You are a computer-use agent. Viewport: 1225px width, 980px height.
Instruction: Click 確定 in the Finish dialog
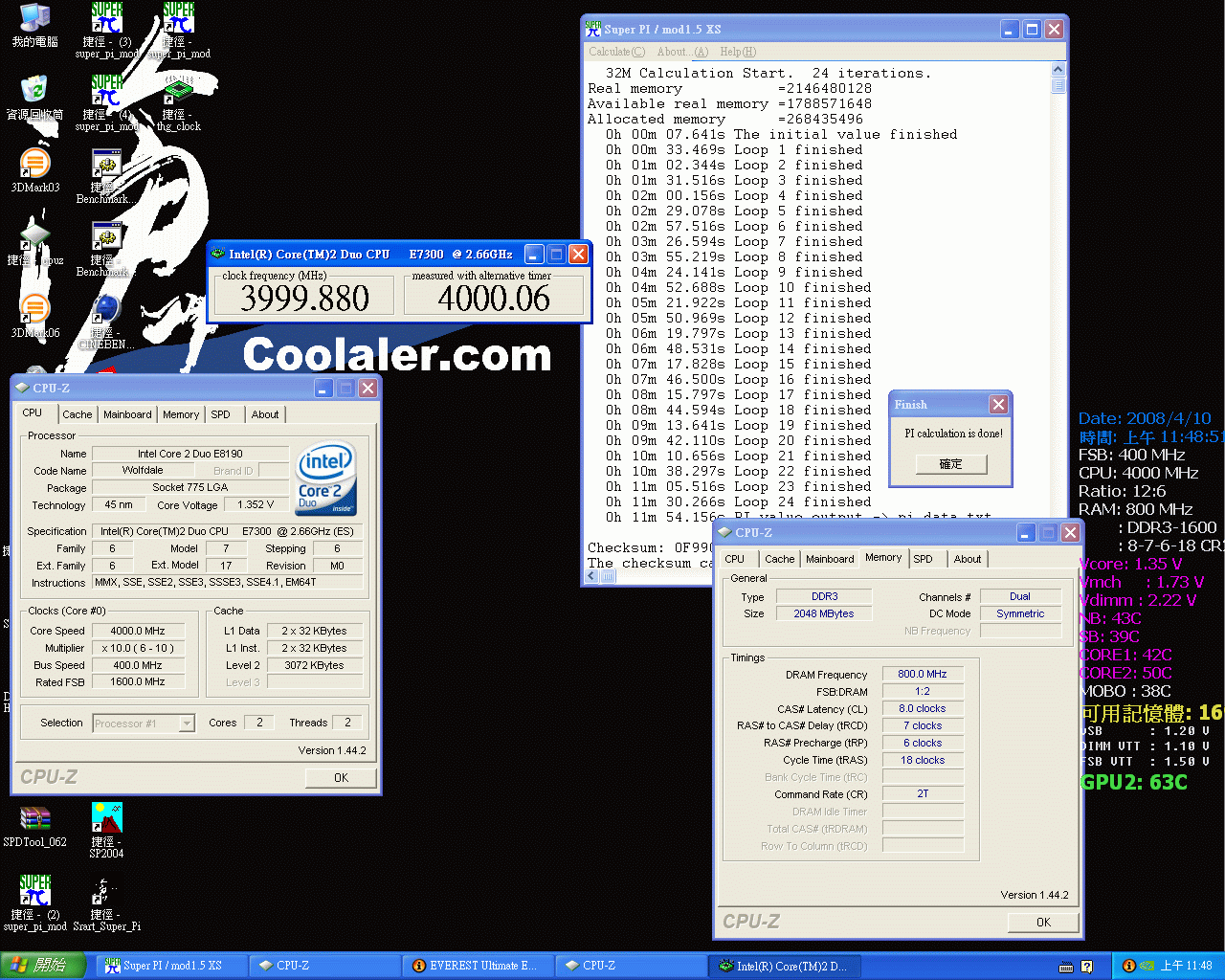950,464
